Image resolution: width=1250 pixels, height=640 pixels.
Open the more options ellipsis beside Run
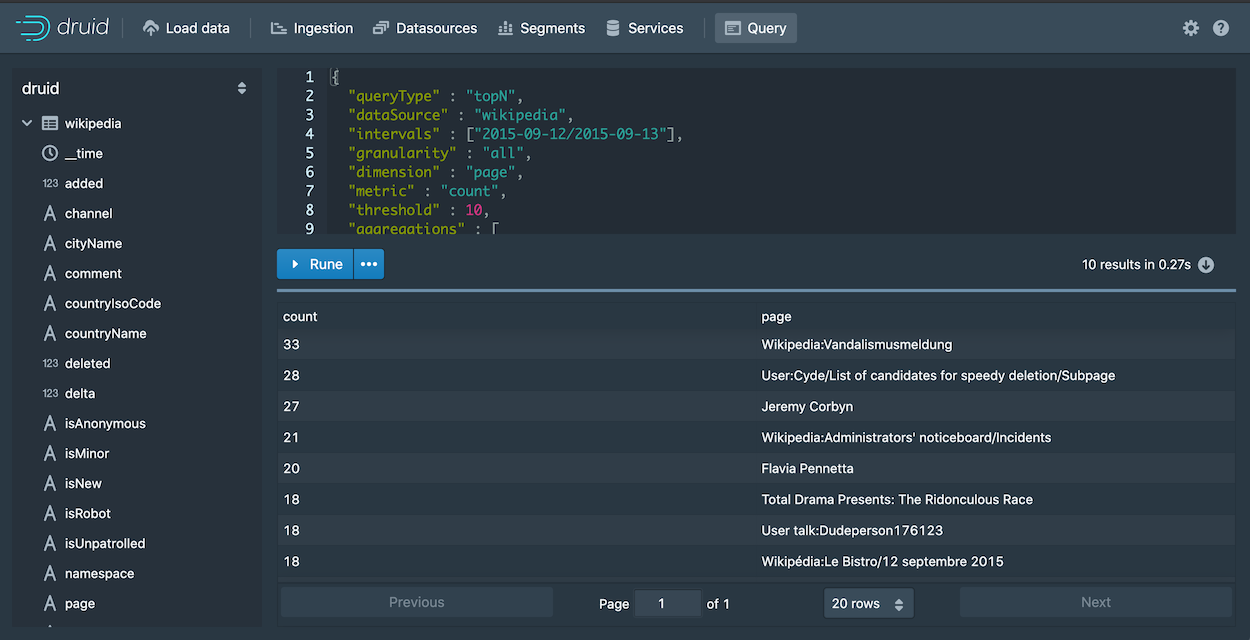pyautogui.click(x=368, y=263)
